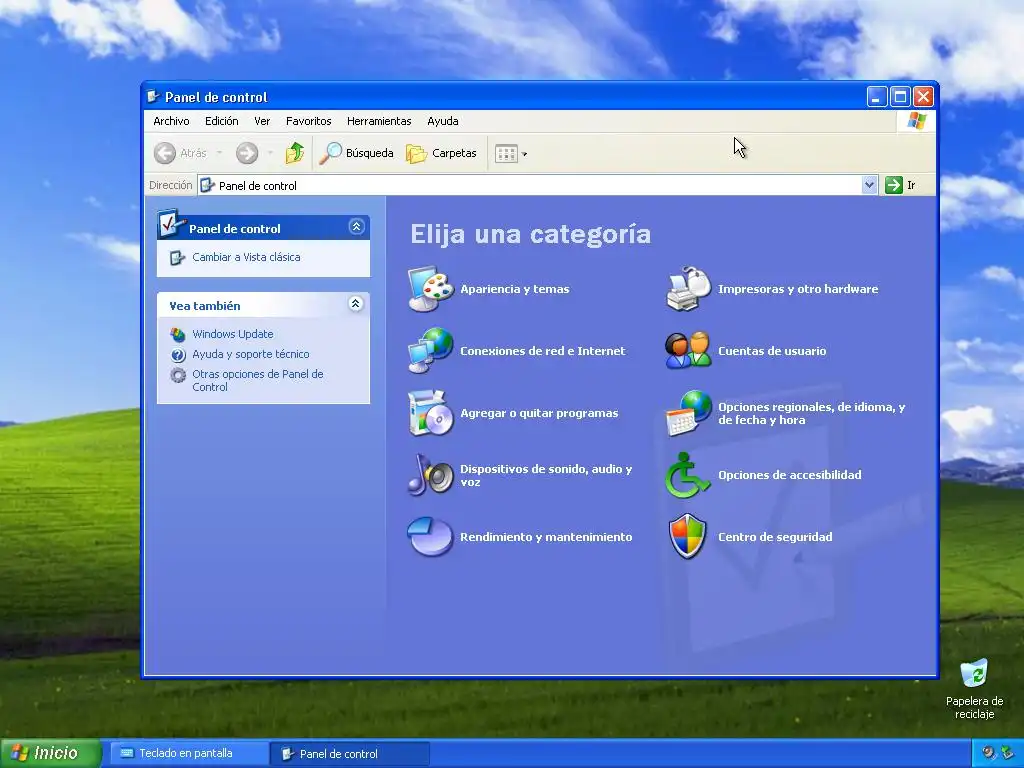1024x768 pixels.
Task: Collapse the Panel de control sidebar section
Action: [357, 227]
